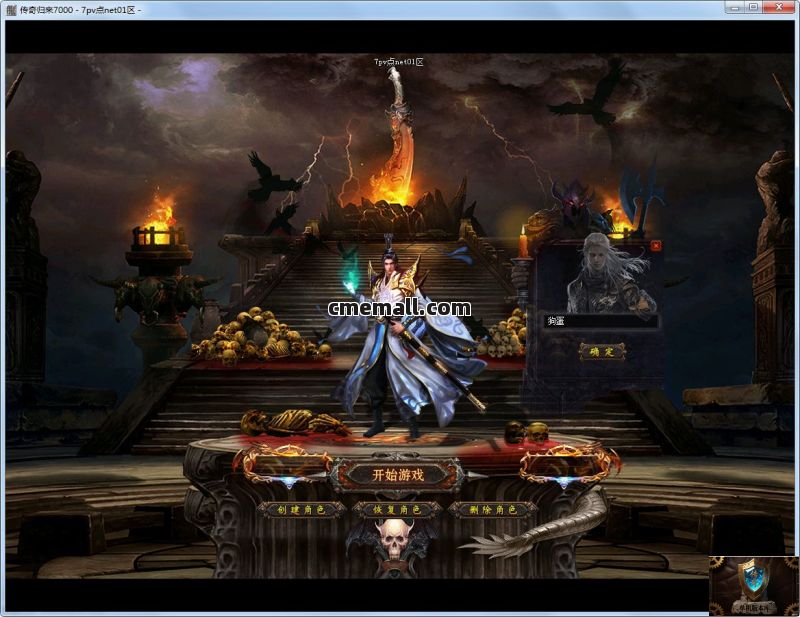Click the game icon in the title bar
This screenshot has height=617, width=800.
[x=10, y=9]
